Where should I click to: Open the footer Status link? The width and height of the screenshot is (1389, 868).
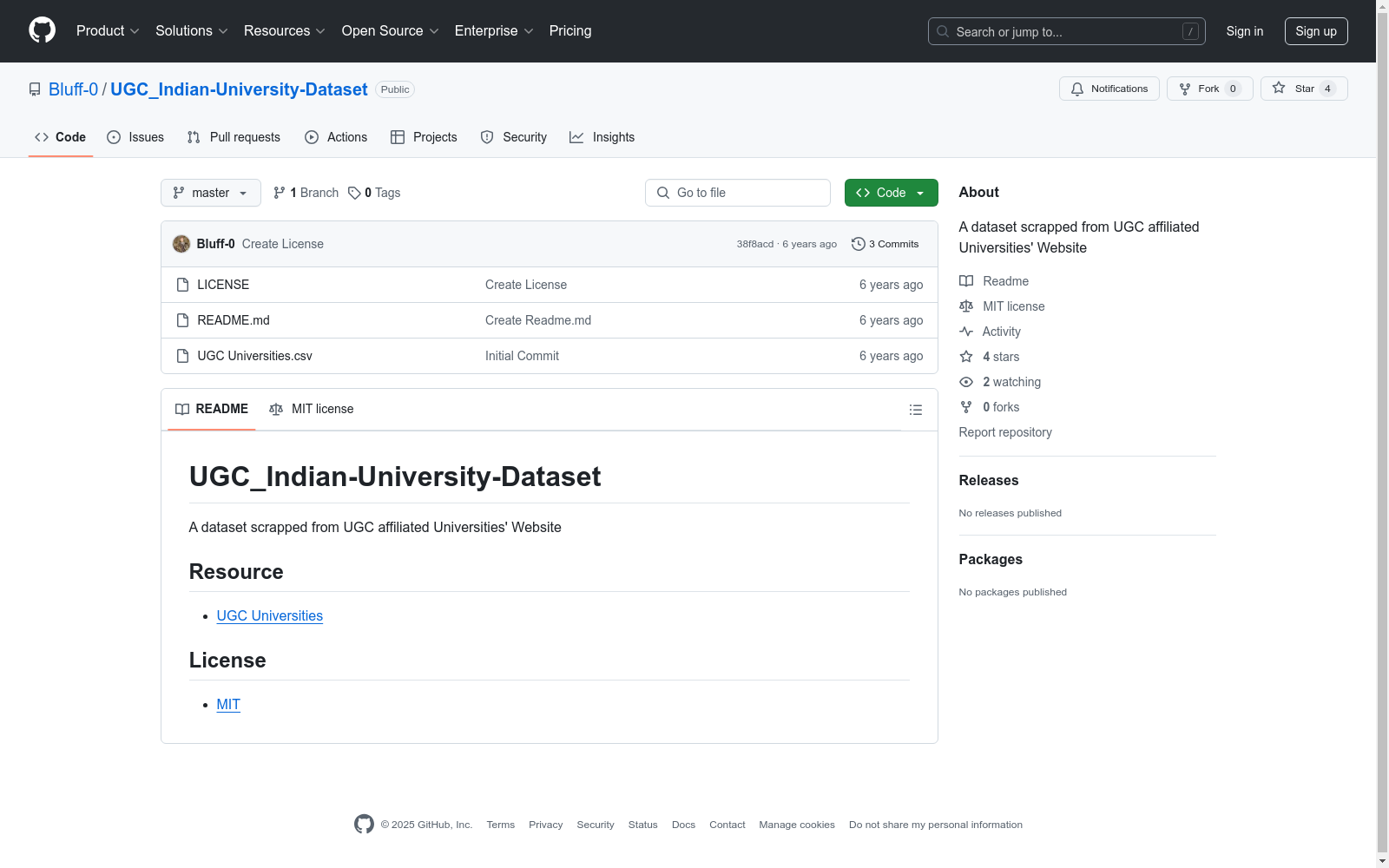point(643,825)
